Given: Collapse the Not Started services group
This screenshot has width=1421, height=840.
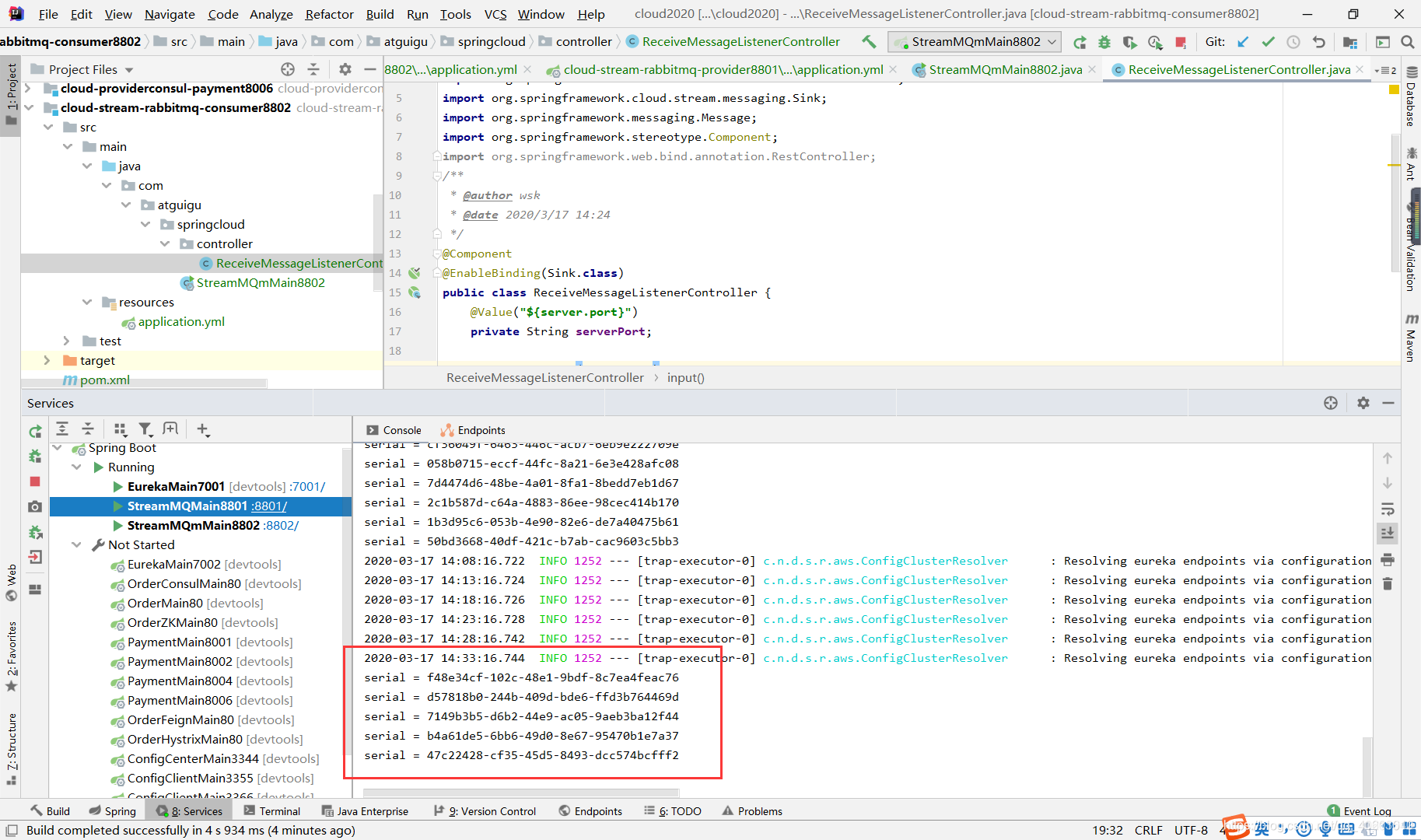Looking at the screenshot, I should click(76, 545).
